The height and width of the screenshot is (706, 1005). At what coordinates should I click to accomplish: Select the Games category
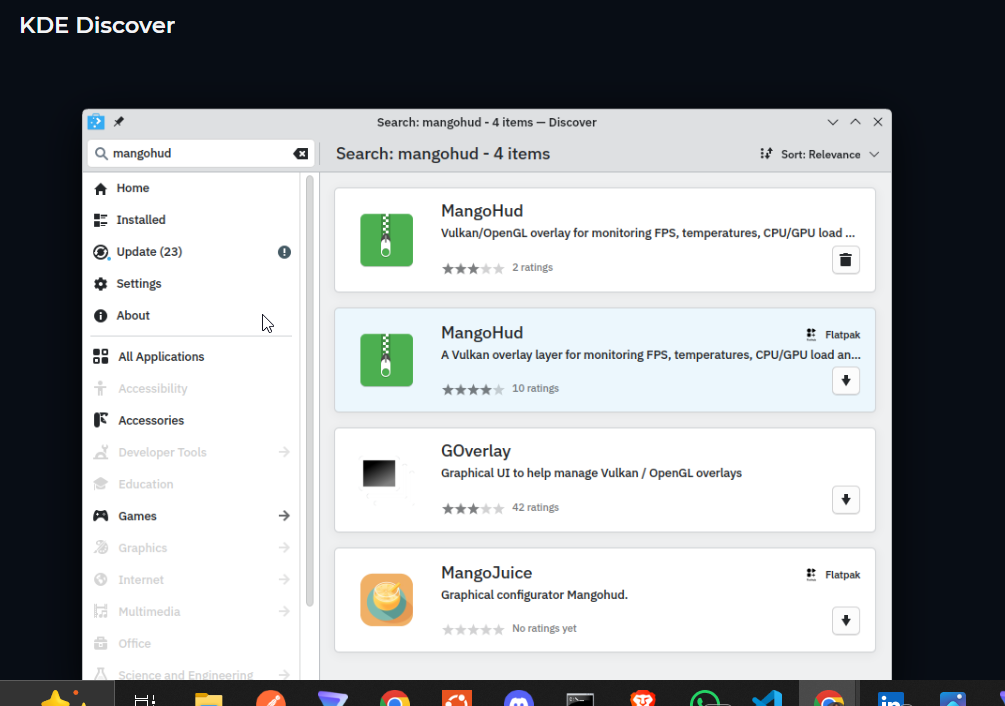click(x=191, y=516)
